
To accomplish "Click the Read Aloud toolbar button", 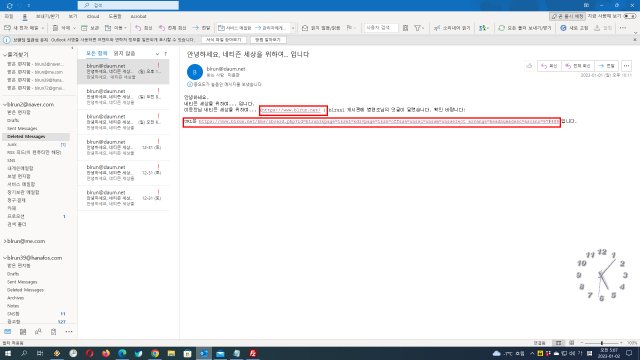I will [x=452, y=28].
